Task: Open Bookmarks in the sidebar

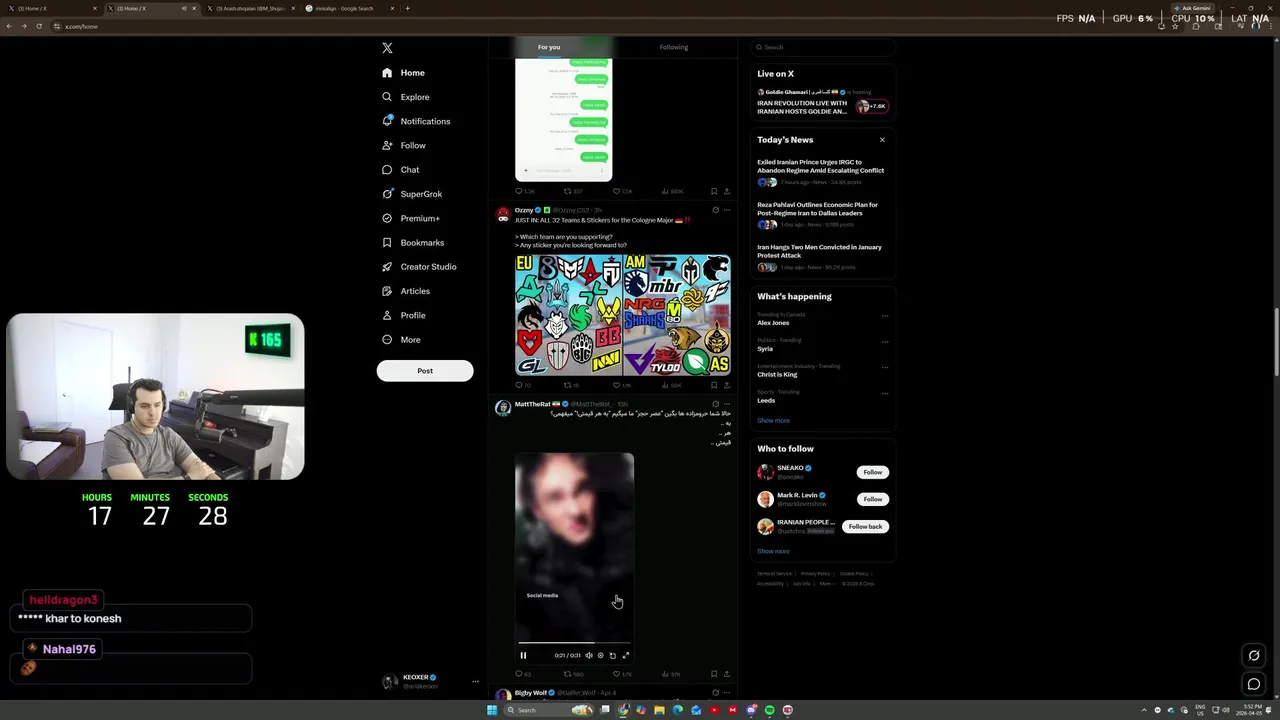Action: pyautogui.click(x=413, y=242)
